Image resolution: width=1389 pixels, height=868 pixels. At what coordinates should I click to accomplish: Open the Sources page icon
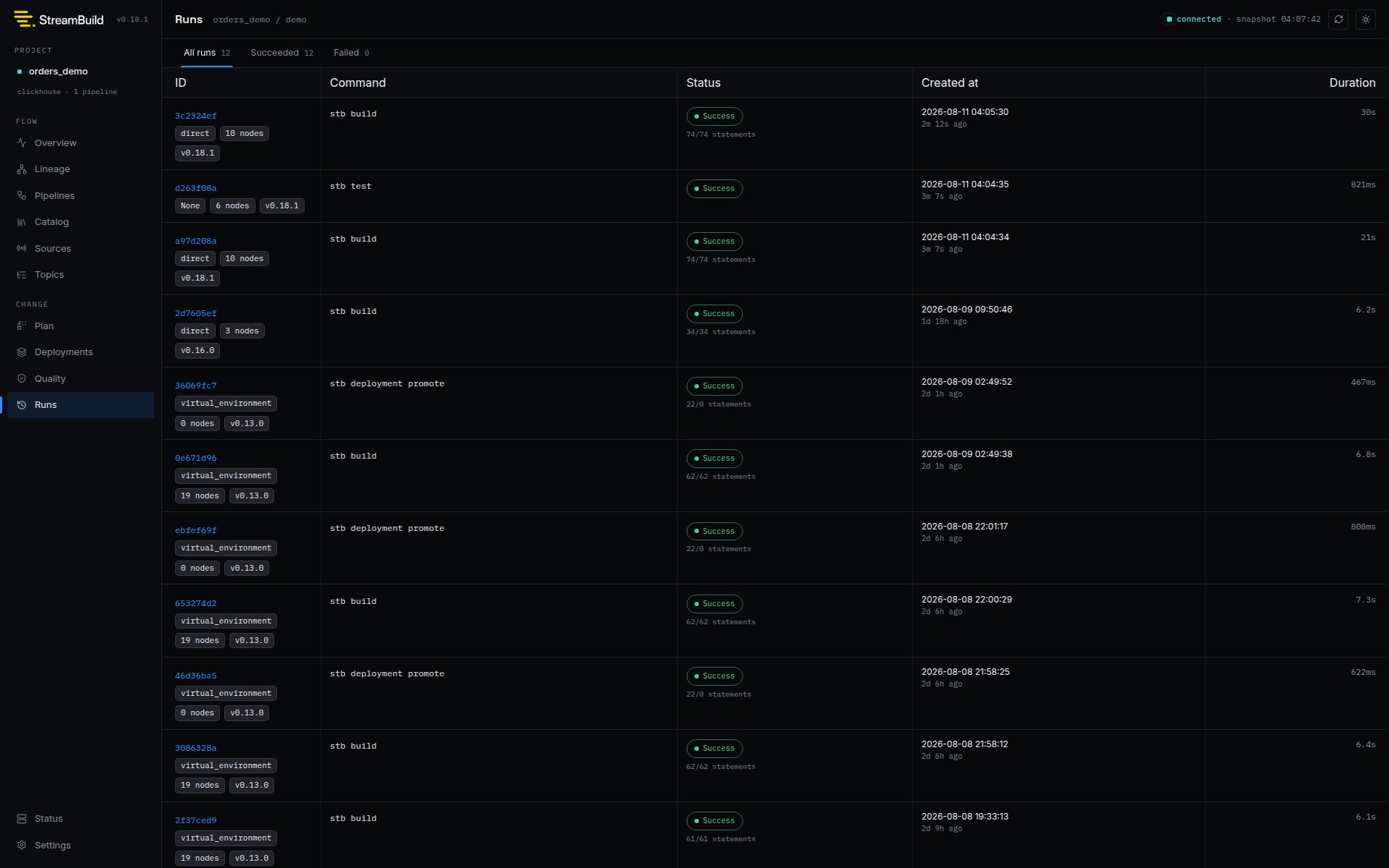click(x=22, y=249)
